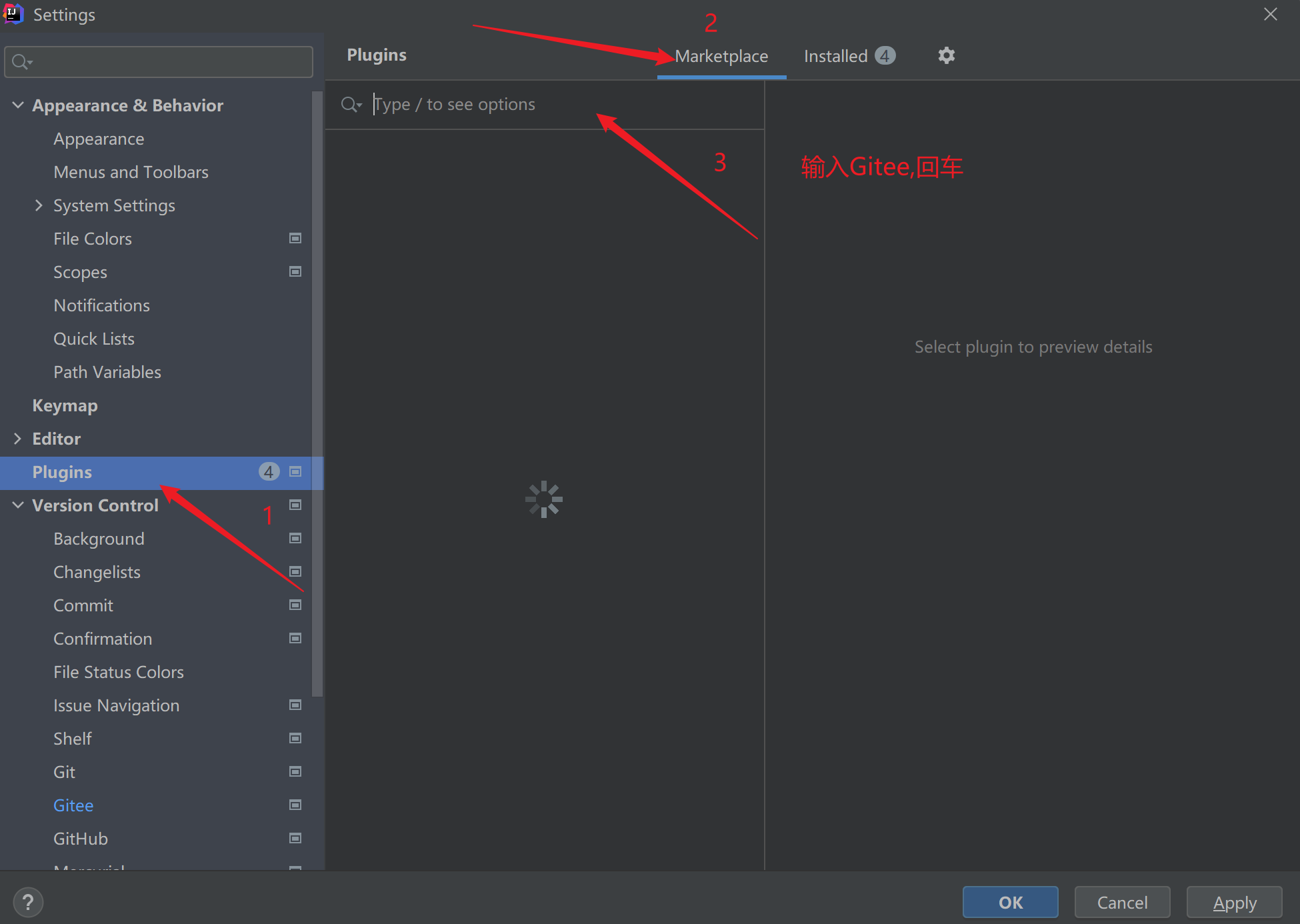Expand the System Settings node
The width and height of the screenshot is (1300, 924).
pos(39,205)
